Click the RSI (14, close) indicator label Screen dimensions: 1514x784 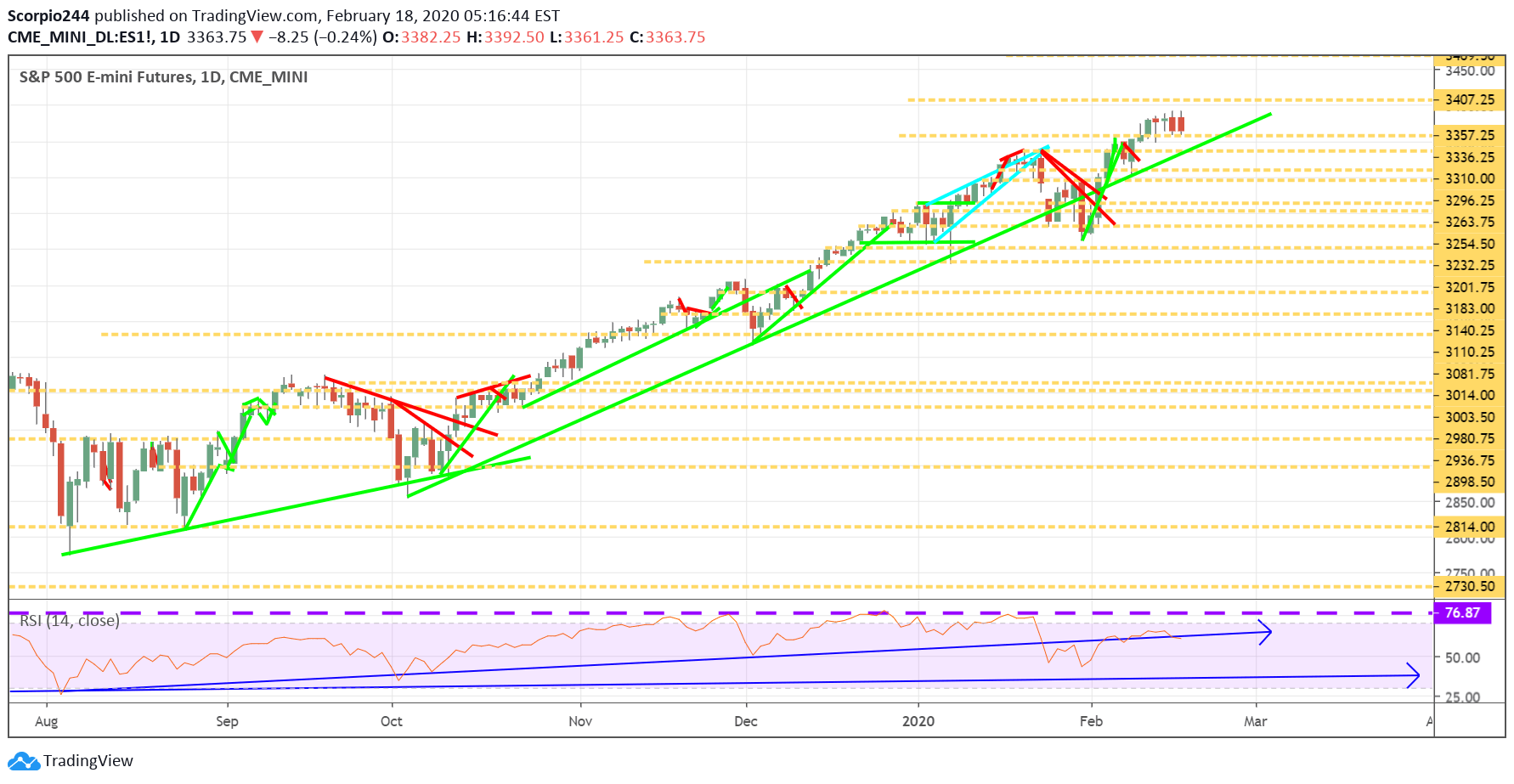(70, 621)
